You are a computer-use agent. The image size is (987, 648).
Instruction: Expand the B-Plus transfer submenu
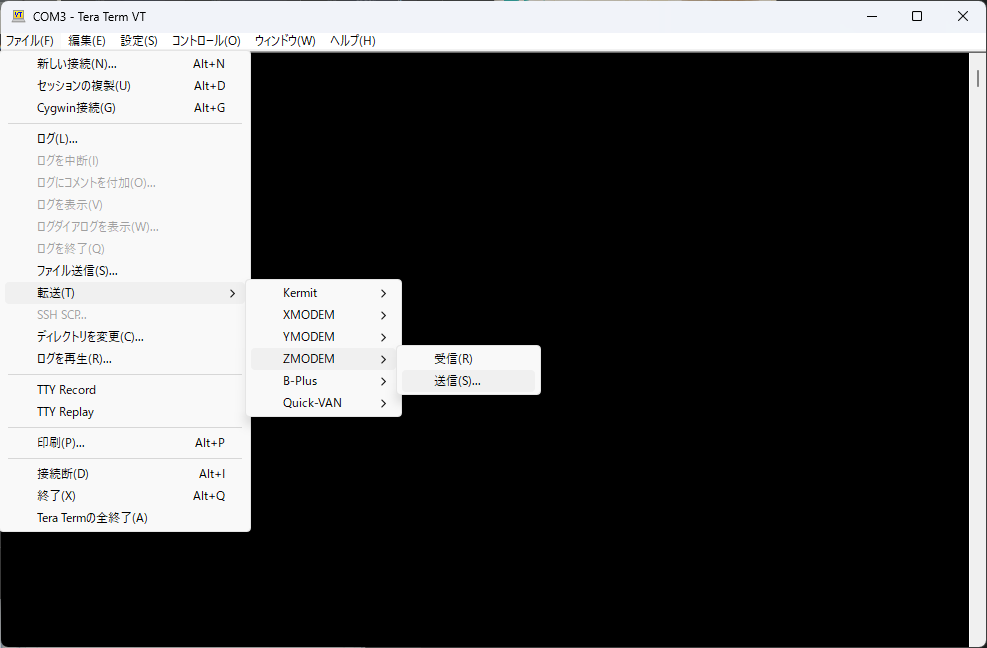pos(324,381)
